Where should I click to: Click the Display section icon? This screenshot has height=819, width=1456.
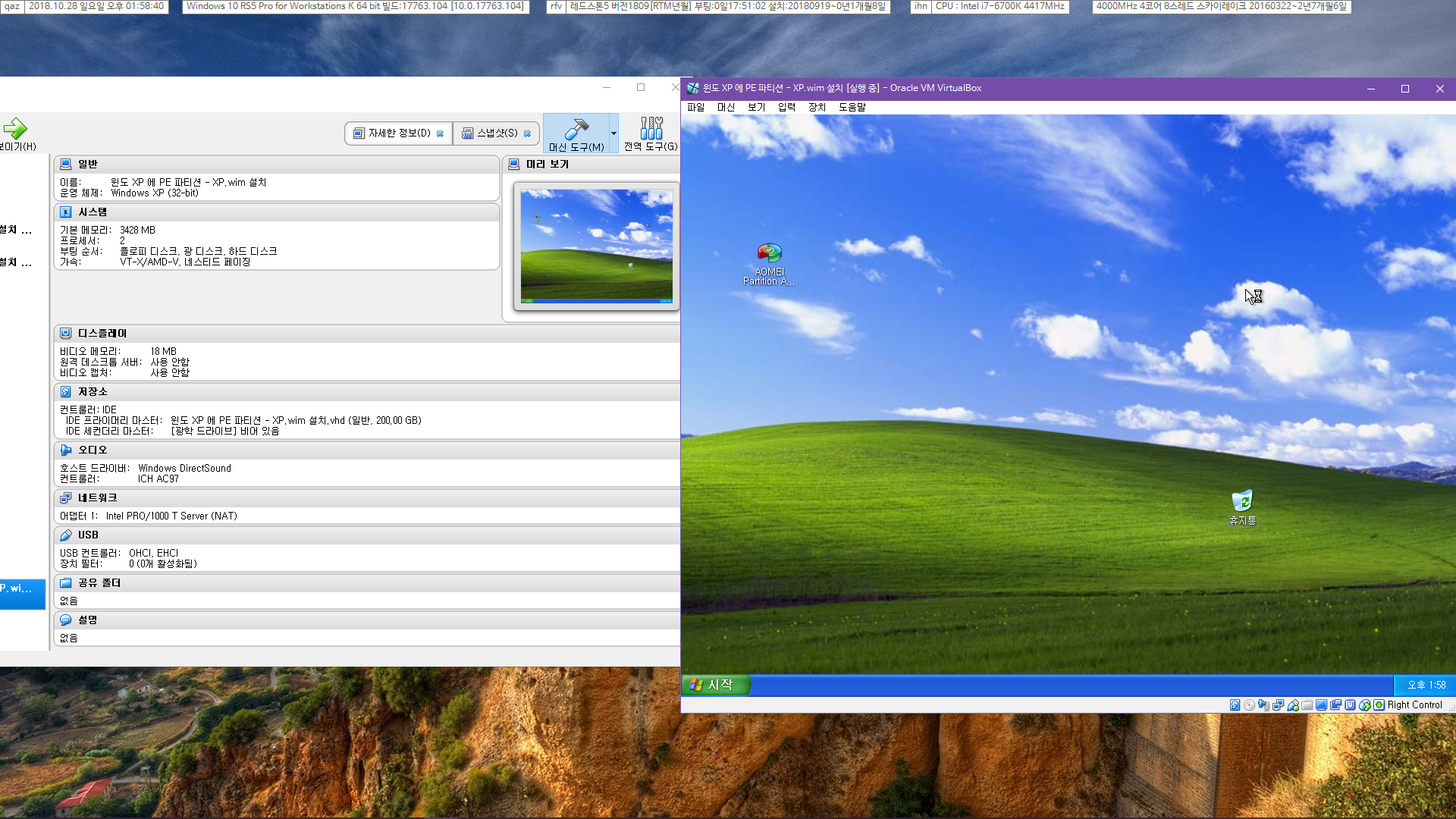pos(66,334)
